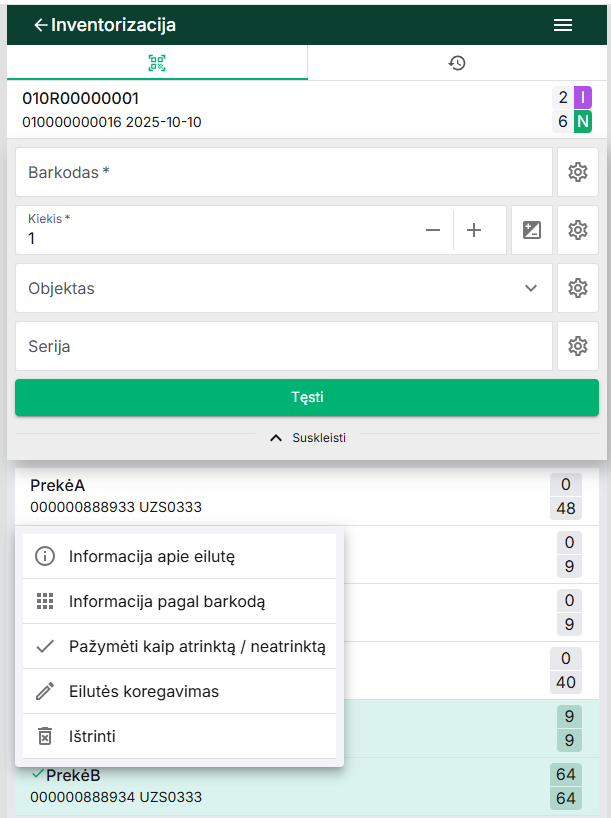The height and width of the screenshot is (818, 611).
Task: Switch to the barcode scanner tab
Action: click(157, 63)
